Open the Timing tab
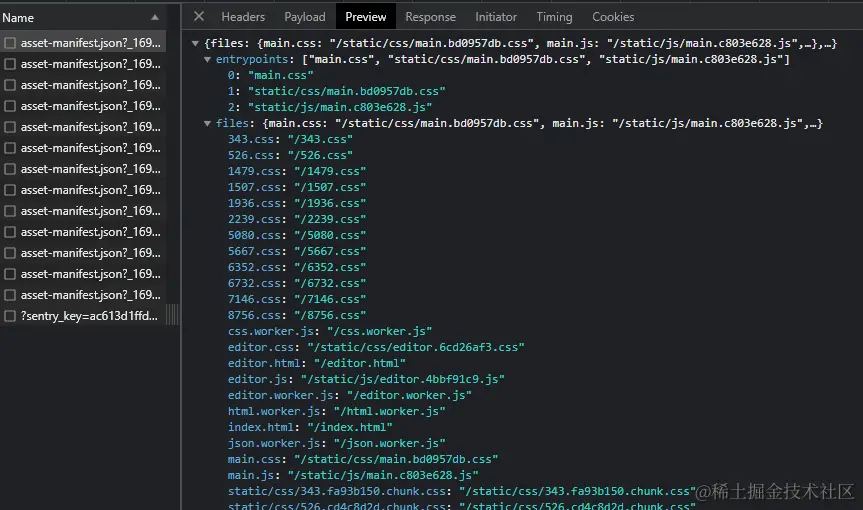863x510 pixels. pyautogui.click(x=554, y=17)
